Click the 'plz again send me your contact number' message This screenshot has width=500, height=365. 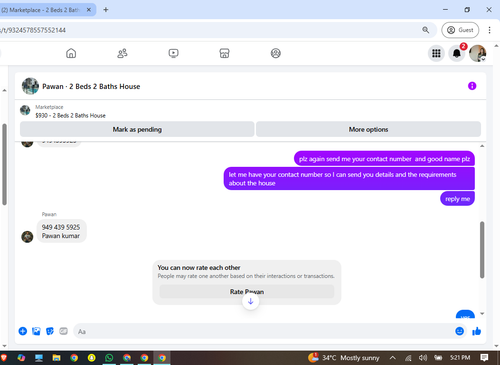point(384,159)
